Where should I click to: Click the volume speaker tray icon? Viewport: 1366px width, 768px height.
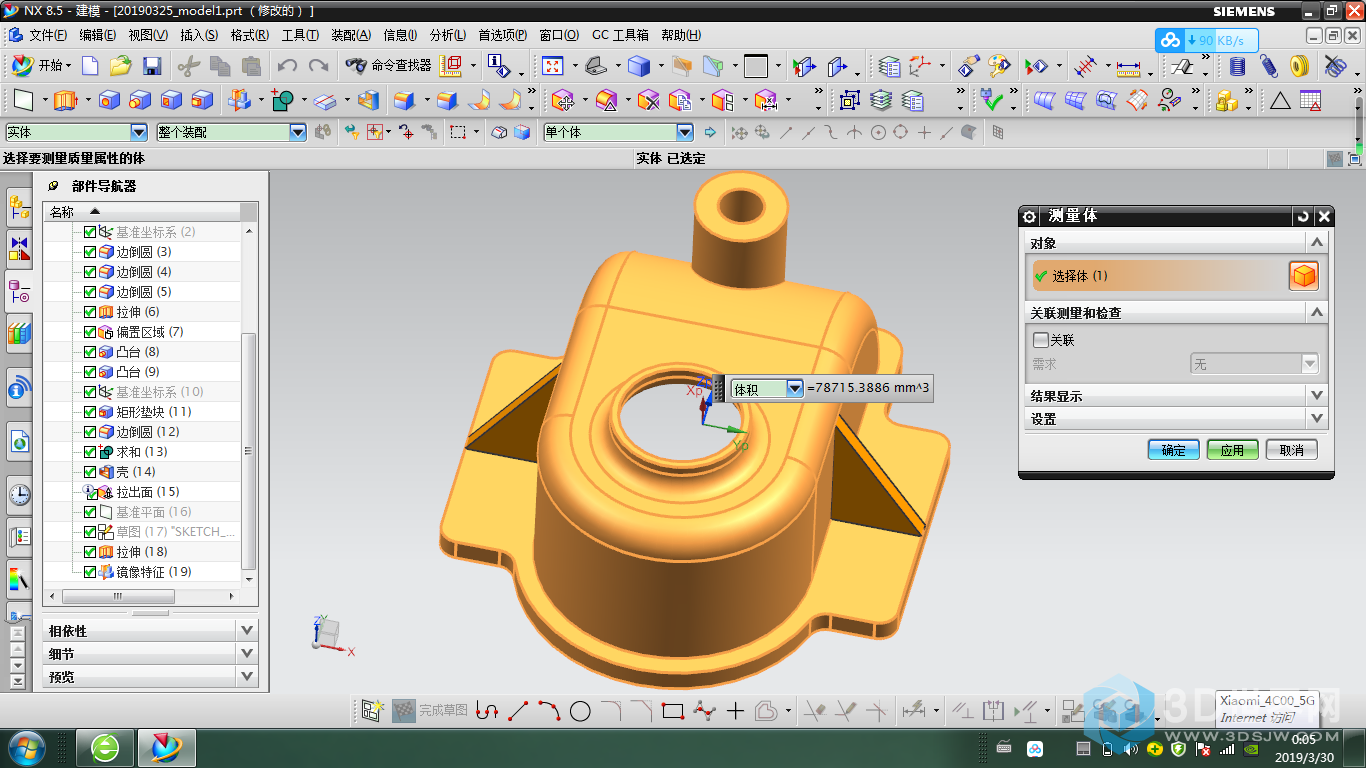click(x=1130, y=749)
